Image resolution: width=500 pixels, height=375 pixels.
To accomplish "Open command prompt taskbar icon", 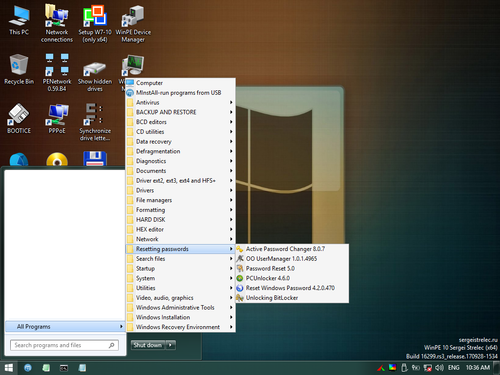I will pos(64,368).
